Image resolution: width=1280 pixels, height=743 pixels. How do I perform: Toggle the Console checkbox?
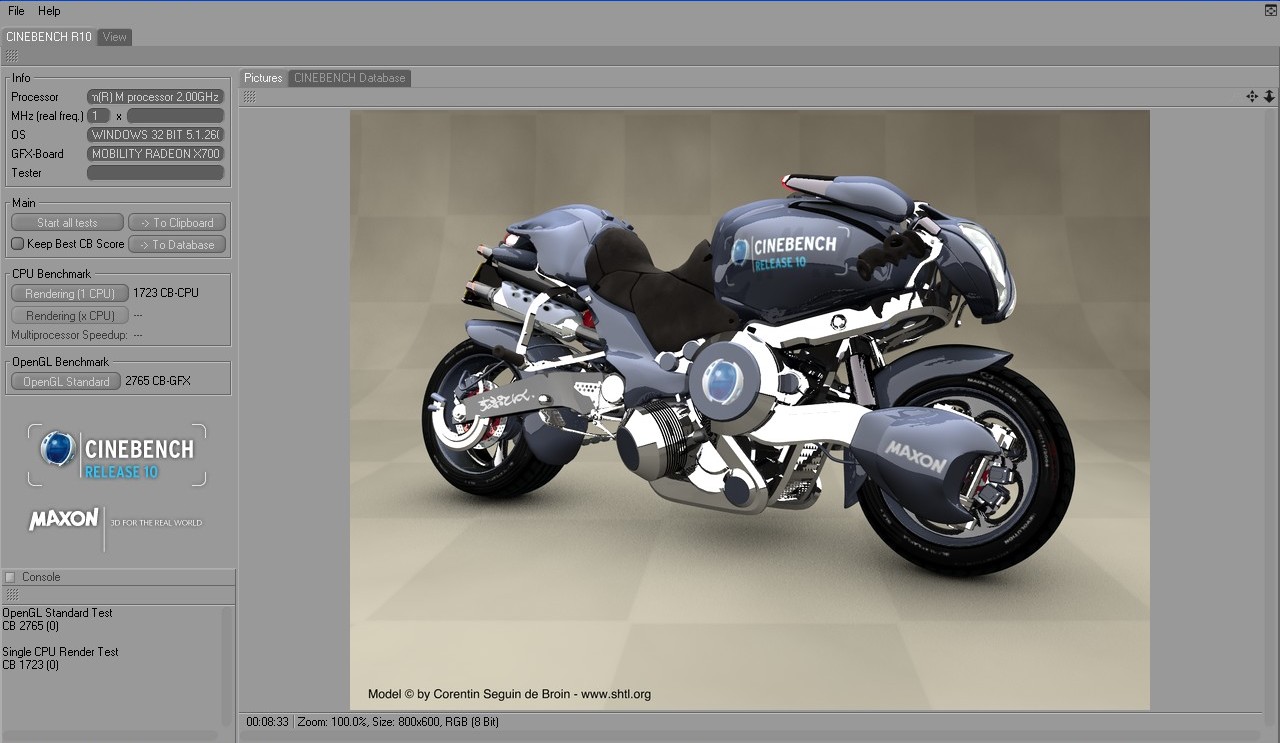point(10,577)
